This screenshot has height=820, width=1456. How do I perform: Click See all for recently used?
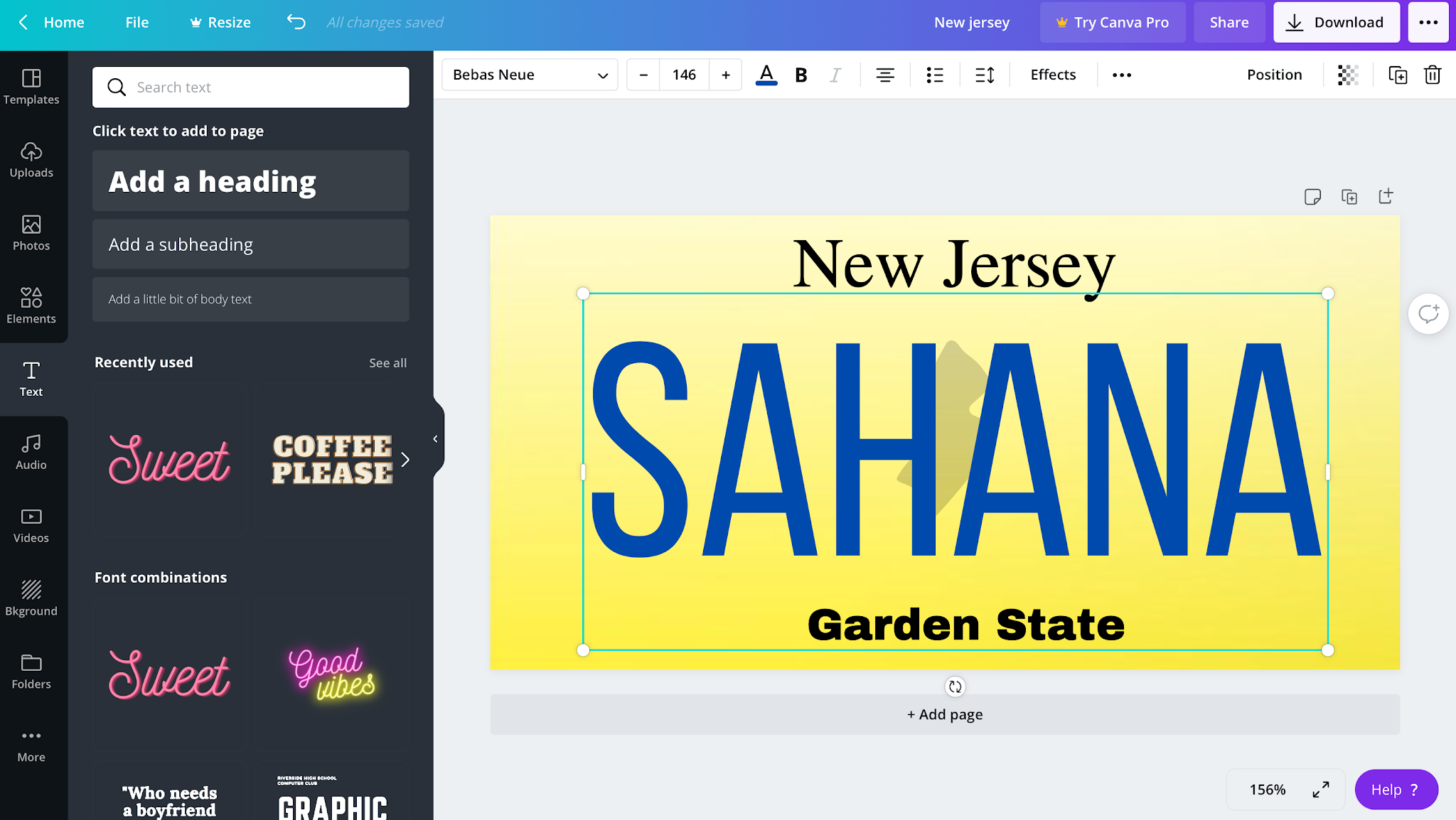(387, 362)
